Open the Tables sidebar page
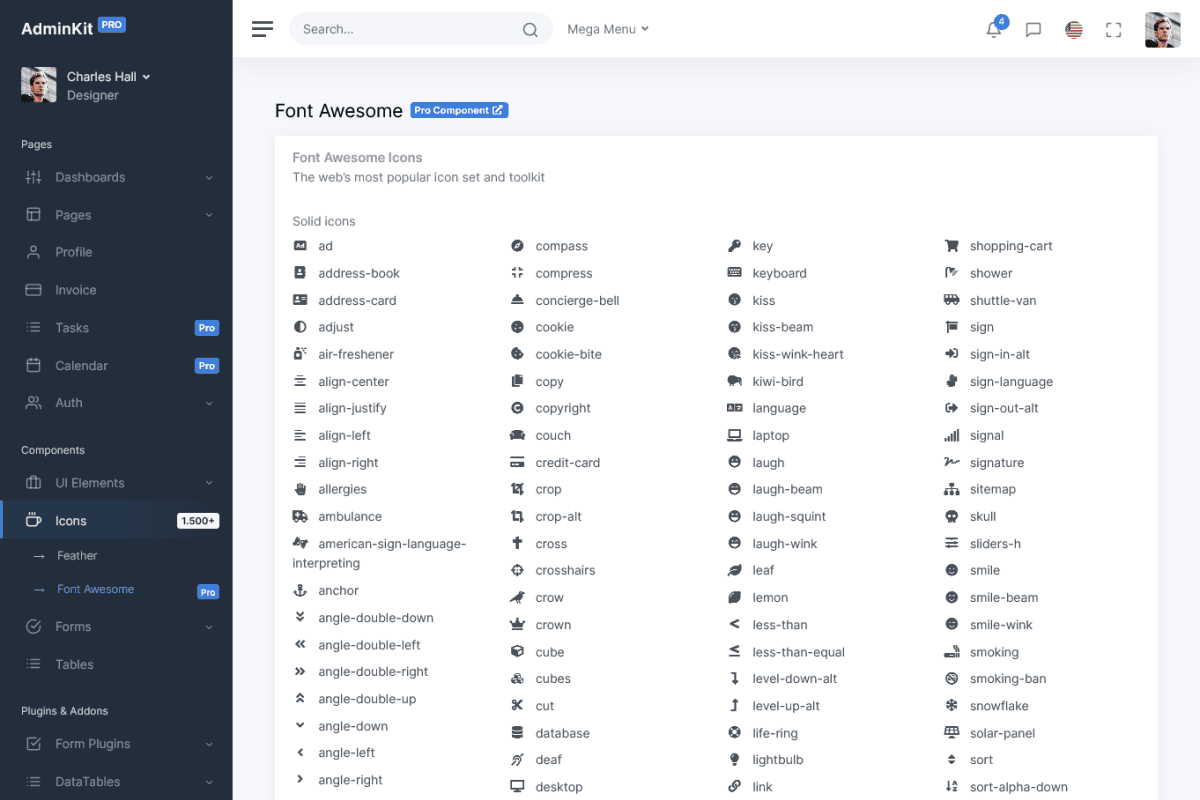Screen dimensions: 1200x800 pos(116,665)
